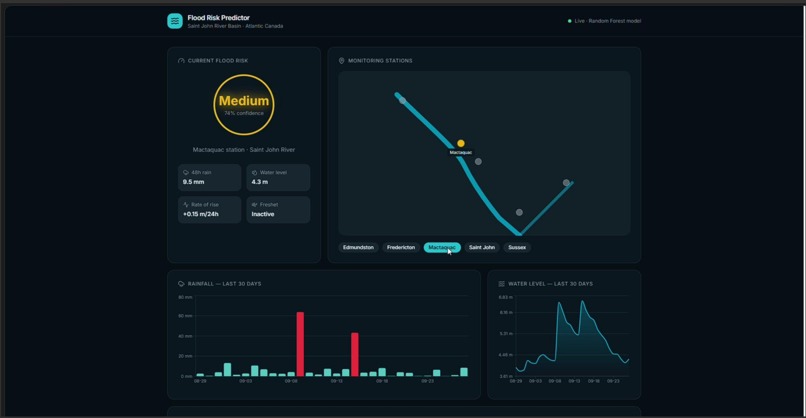Click the Mactaquac station · Saint John River caption
The height and width of the screenshot is (418, 806).
point(244,150)
